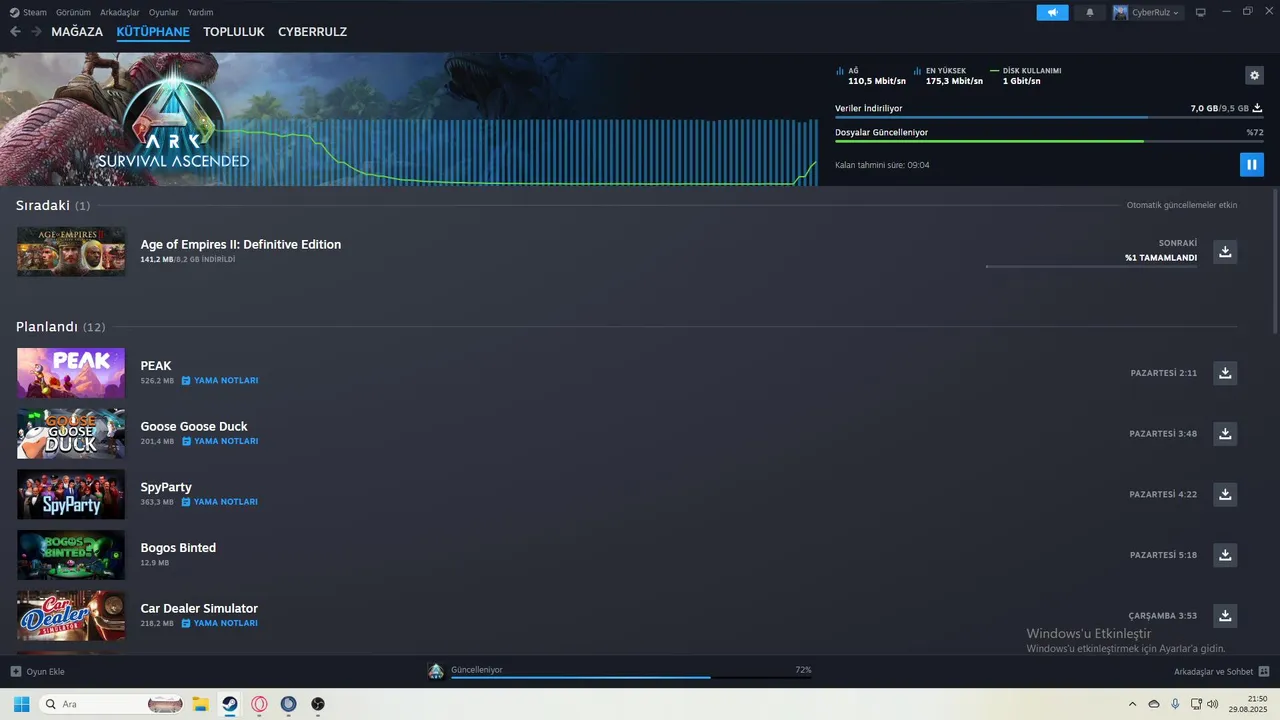Viewport: 1280px width, 720px height.
Task: Click the PEAK game thumbnail
Action: click(71, 373)
